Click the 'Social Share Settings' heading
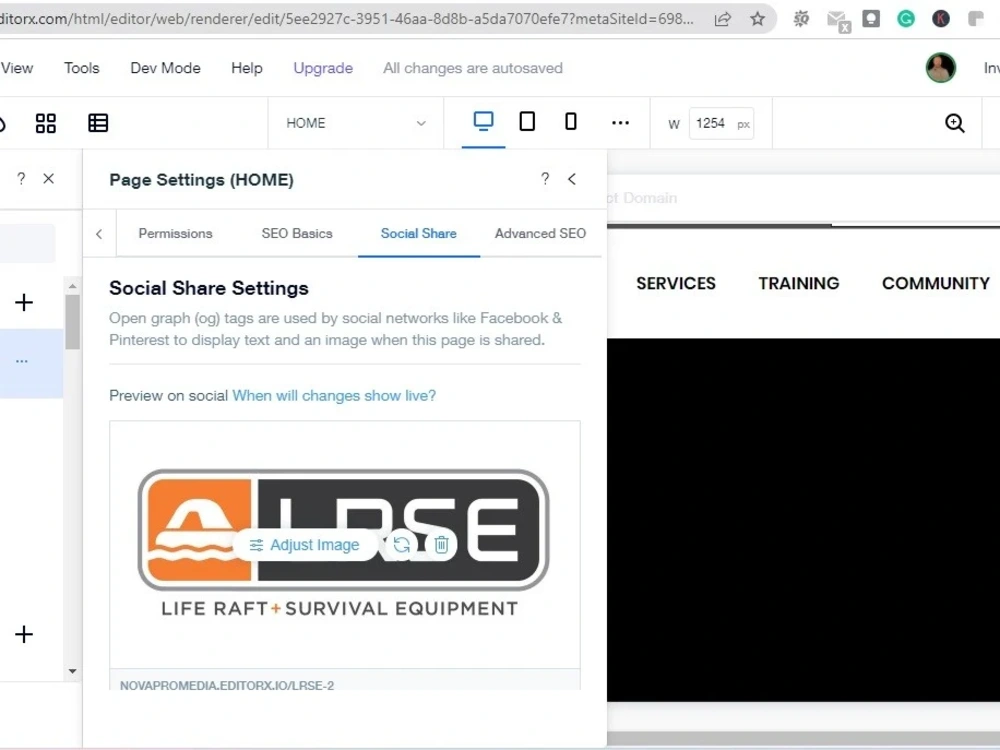Screen dimensions: 1000x750 (x=209, y=288)
